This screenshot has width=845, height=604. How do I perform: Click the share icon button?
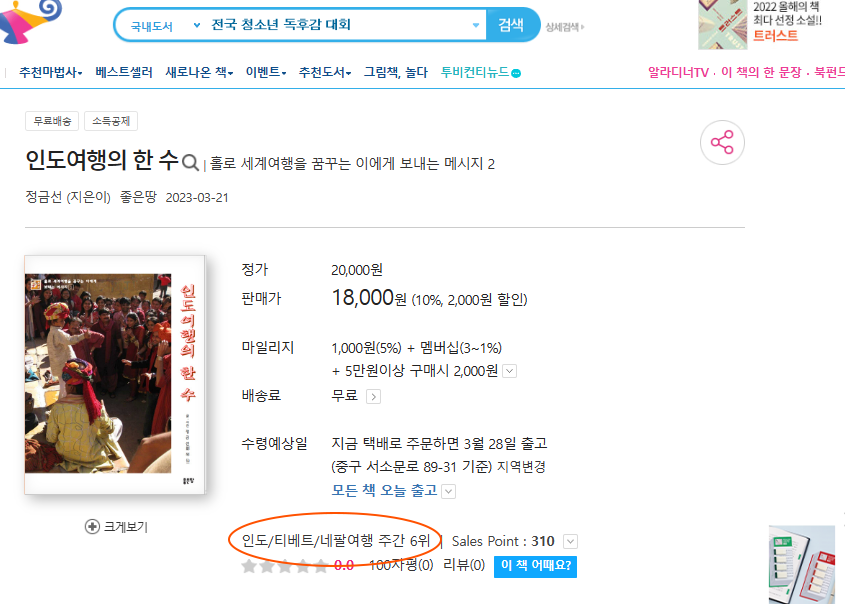pos(722,142)
